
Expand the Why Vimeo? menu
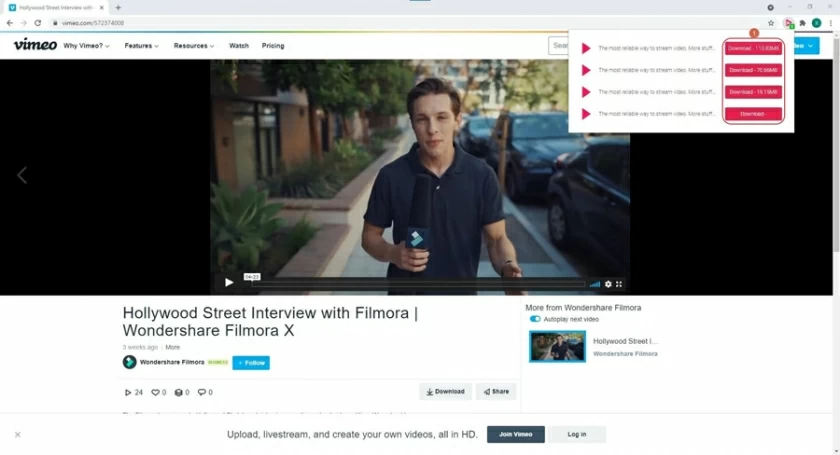coord(86,46)
